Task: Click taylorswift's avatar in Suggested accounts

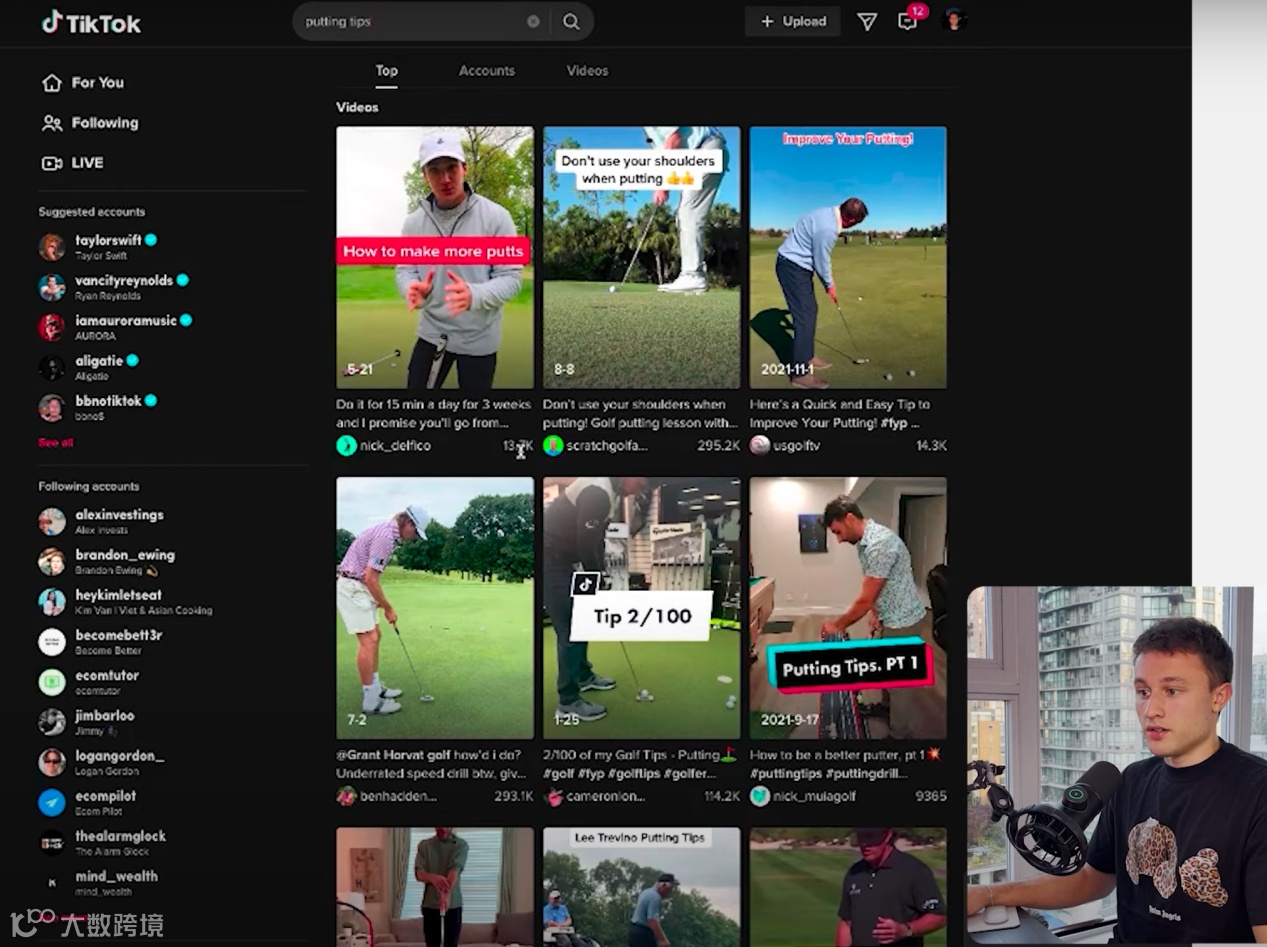Action: [x=52, y=247]
